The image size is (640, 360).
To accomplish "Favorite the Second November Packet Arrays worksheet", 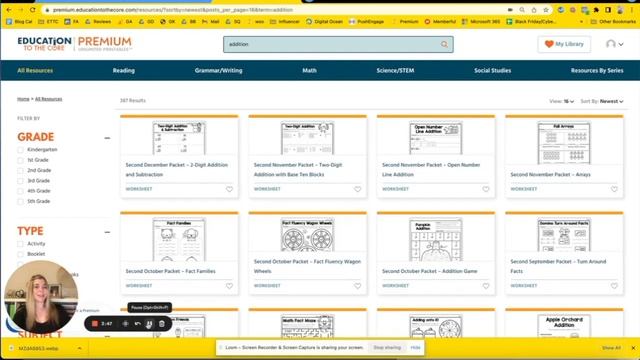I will click(614, 189).
